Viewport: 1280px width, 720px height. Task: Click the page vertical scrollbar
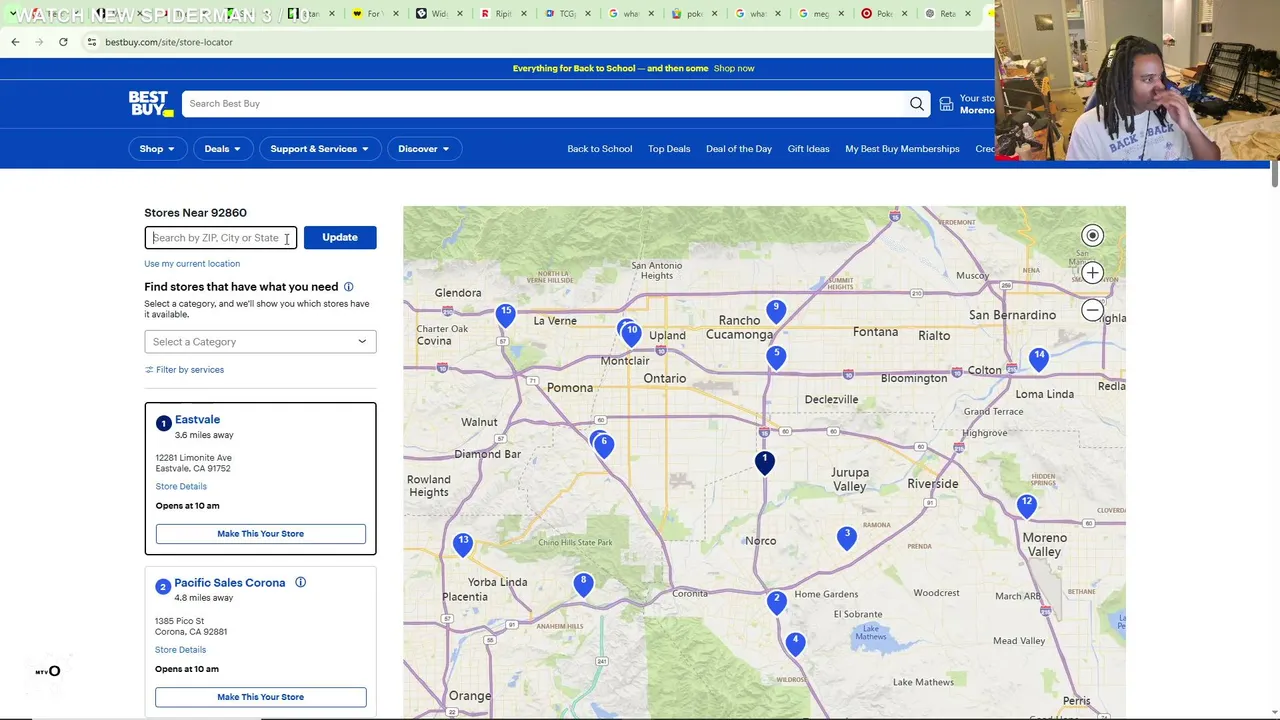tap(1274, 172)
